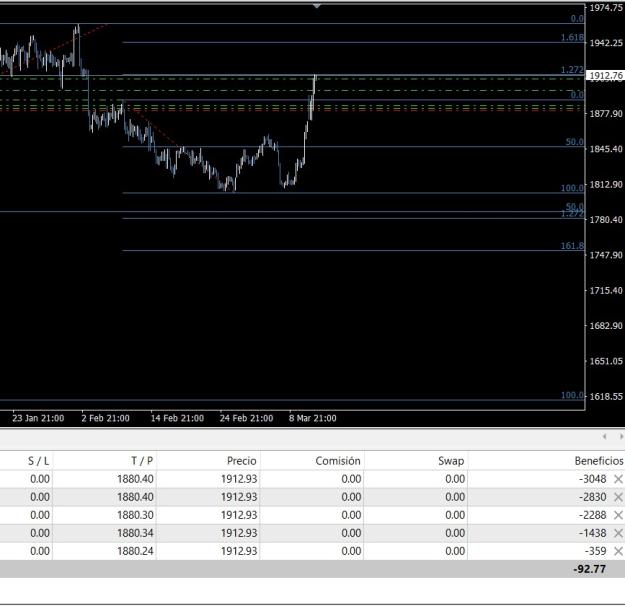625x606 pixels.
Task: Select the 1880.34 take profit cell
Action: 135,533
